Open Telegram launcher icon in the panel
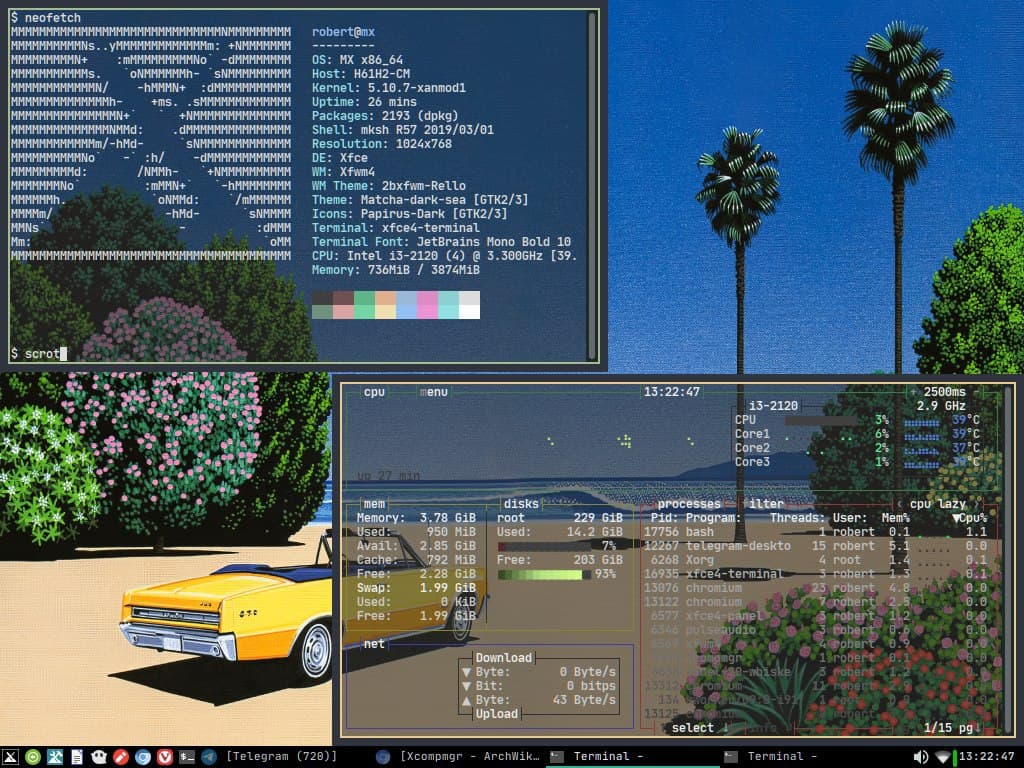Viewport: 1024px width, 768px height. (x=208, y=757)
